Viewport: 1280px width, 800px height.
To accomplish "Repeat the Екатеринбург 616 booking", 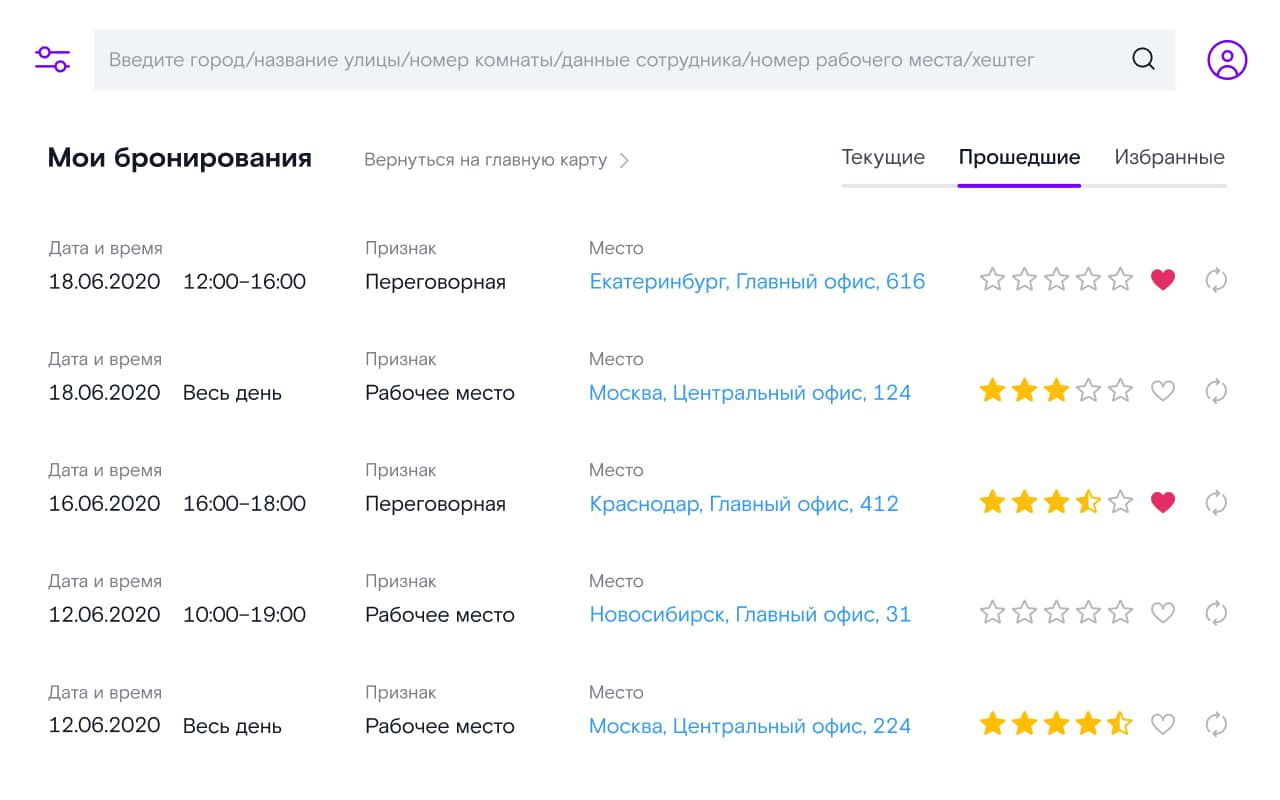I will point(1216,280).
